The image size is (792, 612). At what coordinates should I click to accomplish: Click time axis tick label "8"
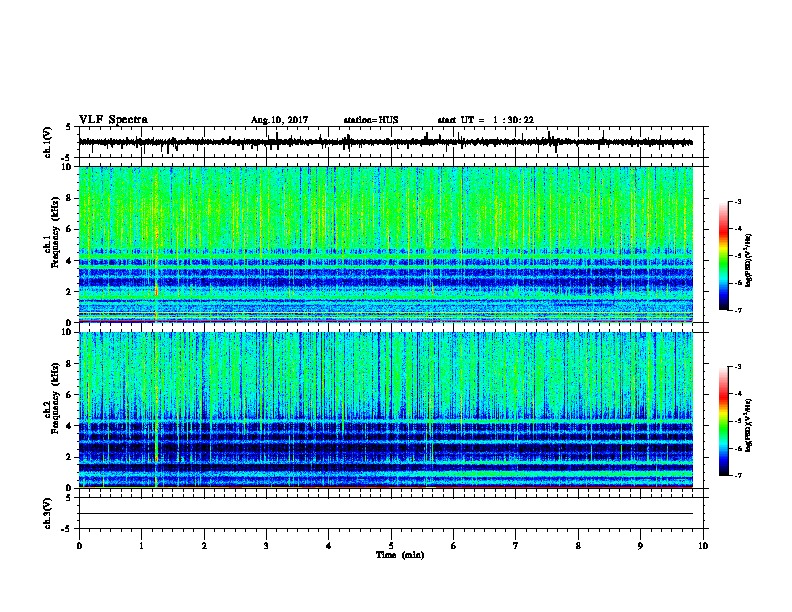click(x=578, y=546)
